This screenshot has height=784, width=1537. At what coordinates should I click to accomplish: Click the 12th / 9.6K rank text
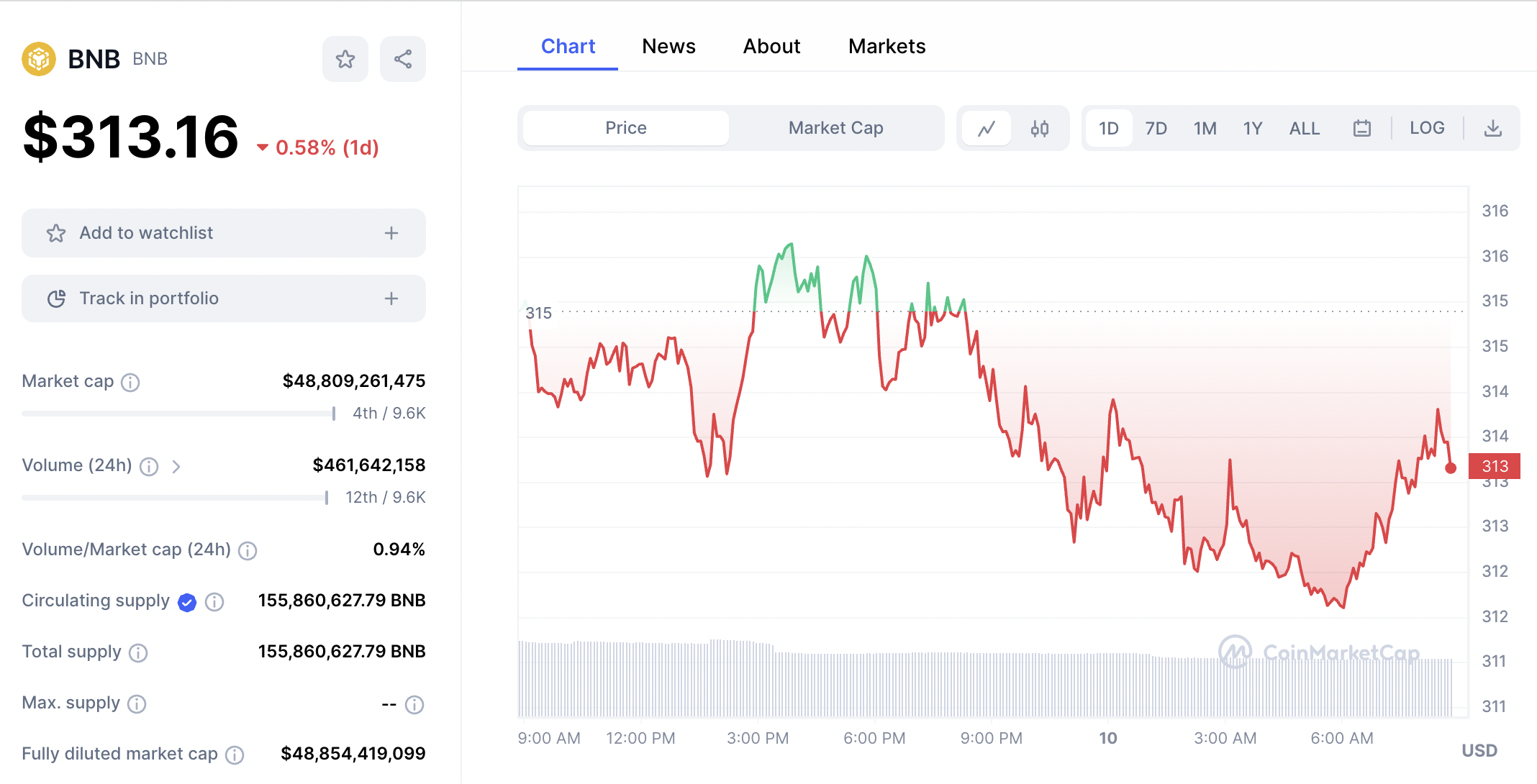[x=386, y=498]
